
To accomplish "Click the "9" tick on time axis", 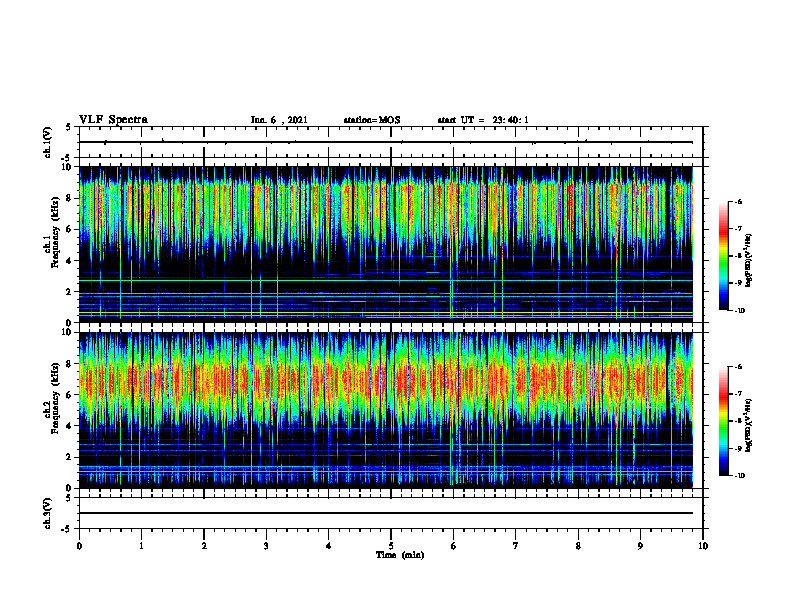I will tap(640, 546).
